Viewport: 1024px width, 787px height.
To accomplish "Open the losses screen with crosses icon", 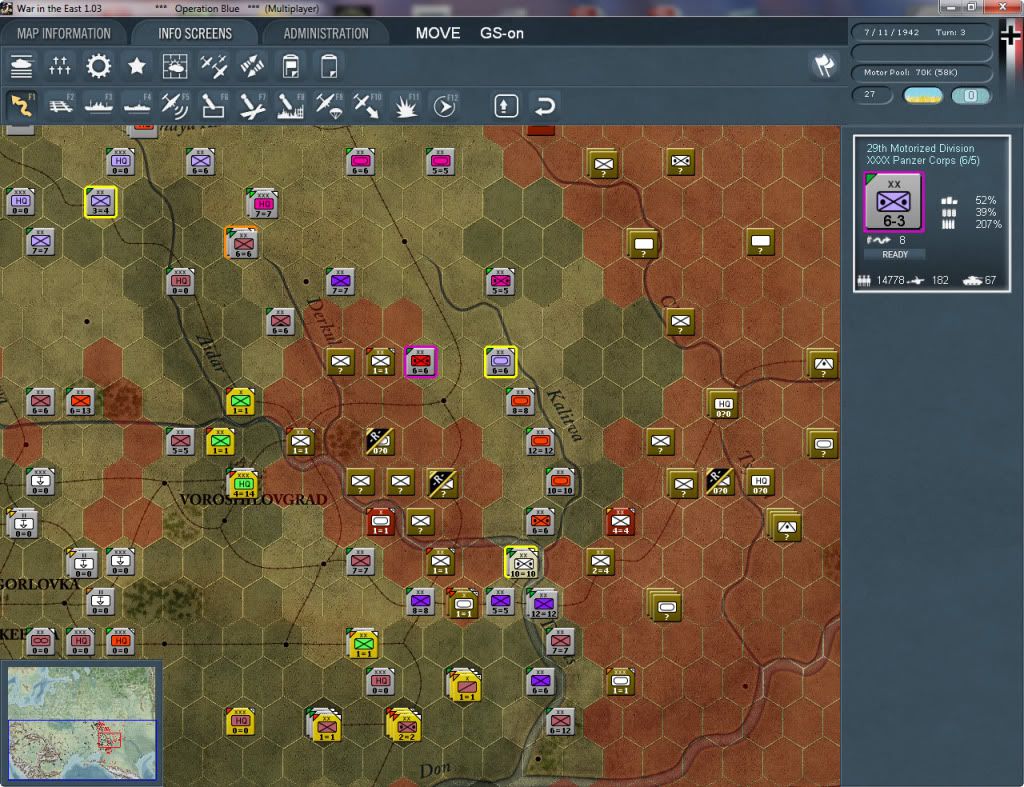I will [59, 66].
